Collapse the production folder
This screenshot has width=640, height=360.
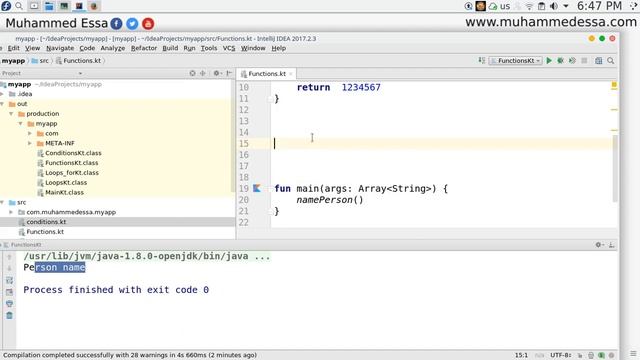(11, 113)
